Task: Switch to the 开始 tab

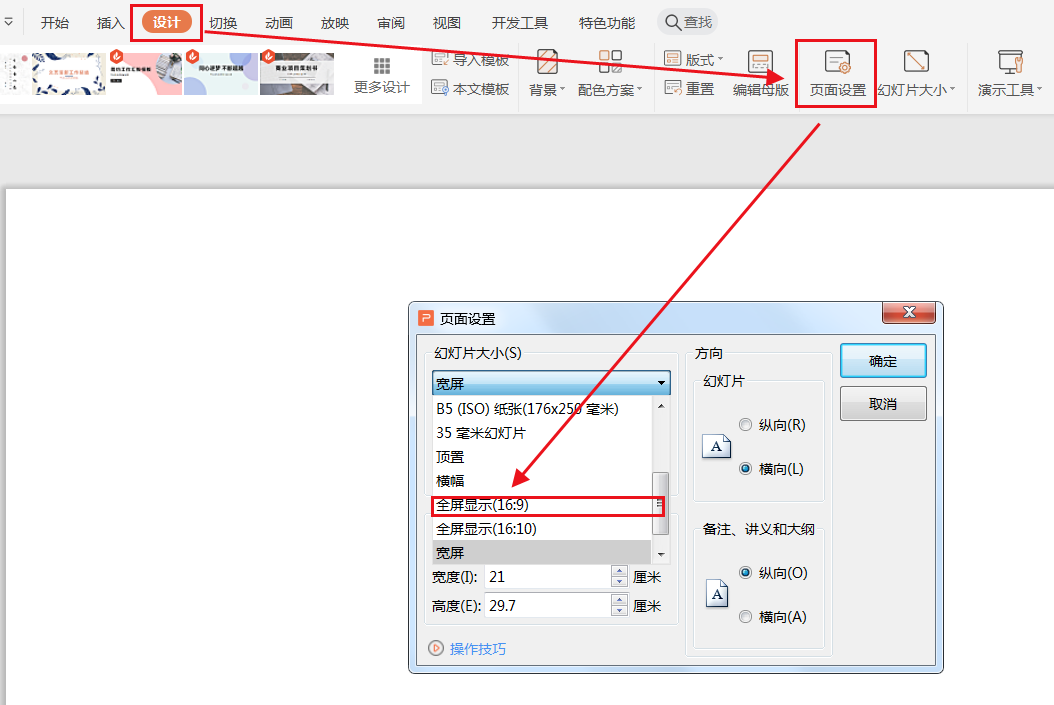Action: click(54, 23)
